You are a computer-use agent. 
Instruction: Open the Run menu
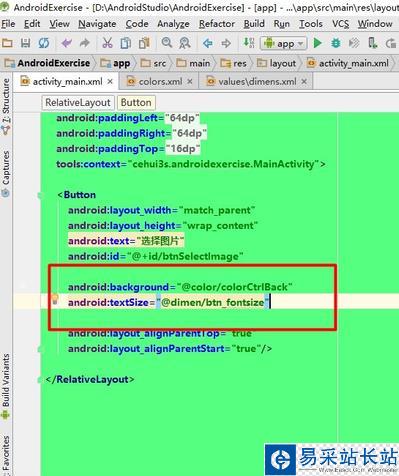(x=282, y=24)
